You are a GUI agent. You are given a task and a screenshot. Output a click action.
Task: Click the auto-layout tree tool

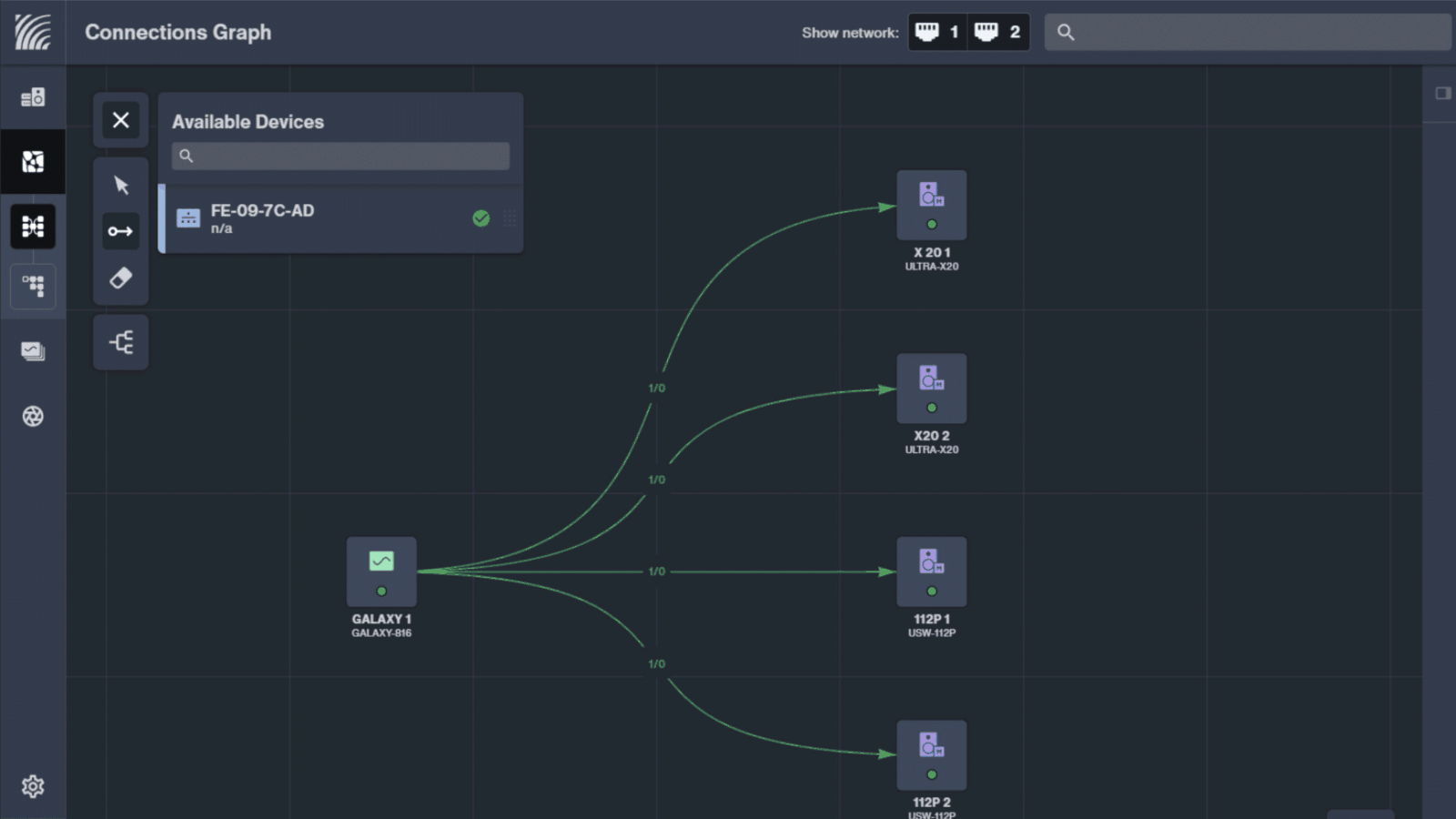[121, 342]
